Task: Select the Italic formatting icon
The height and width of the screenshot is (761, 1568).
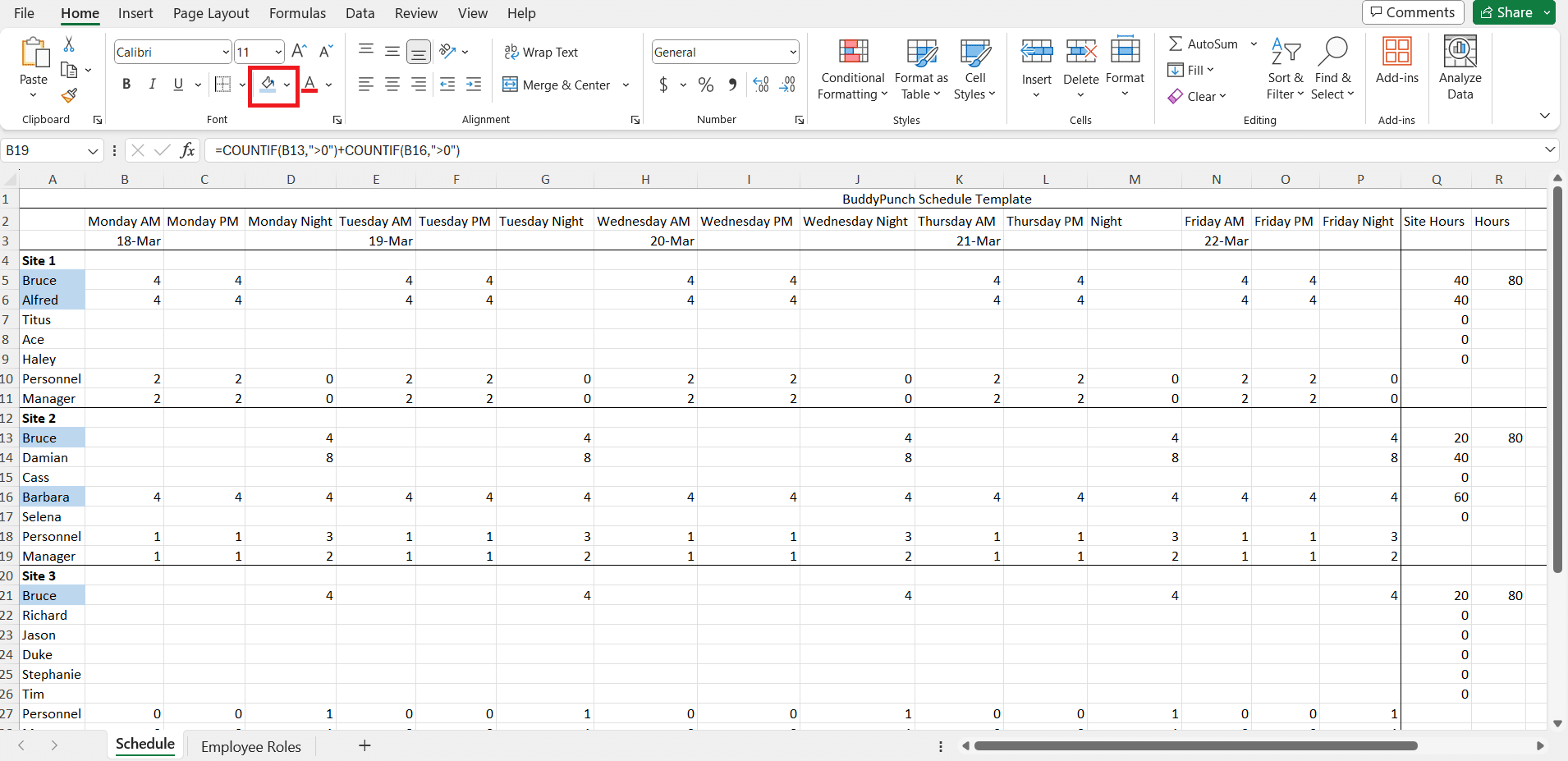Action: point(152,84)
